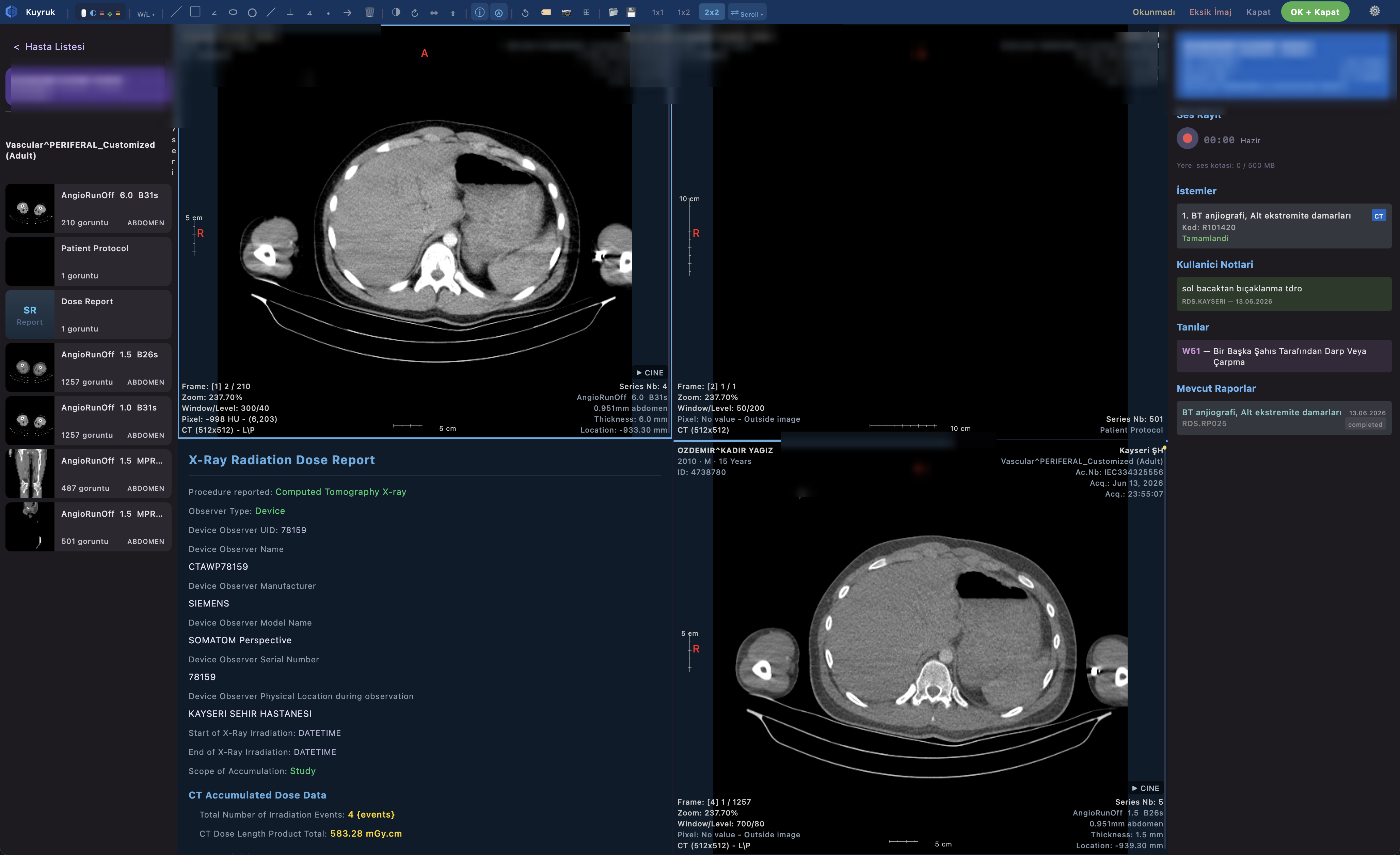Screen dimensions: 1400x855
Task: Select the contrast half-moon mouse mode
Action: coord(93,13)
